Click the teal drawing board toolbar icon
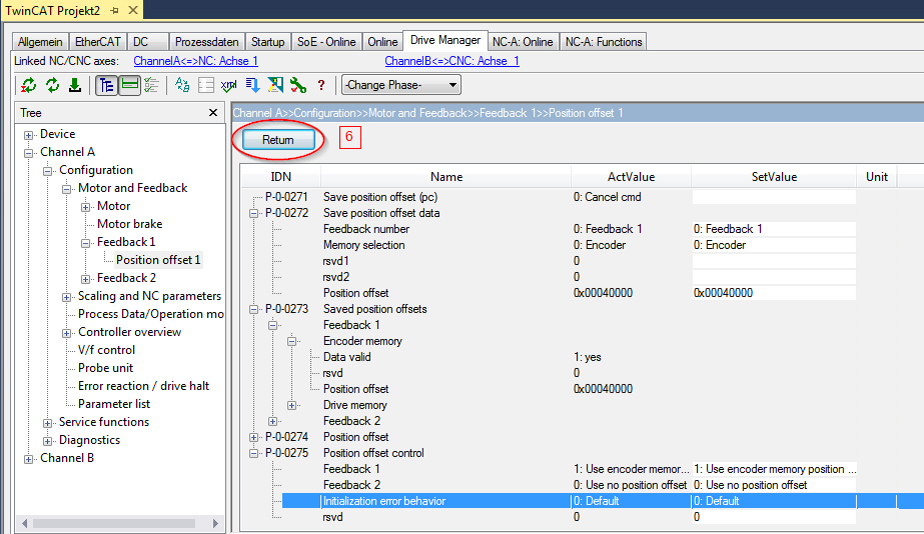Image resolution: width=924 pixels, height=534 pixels. pos(275,85)
